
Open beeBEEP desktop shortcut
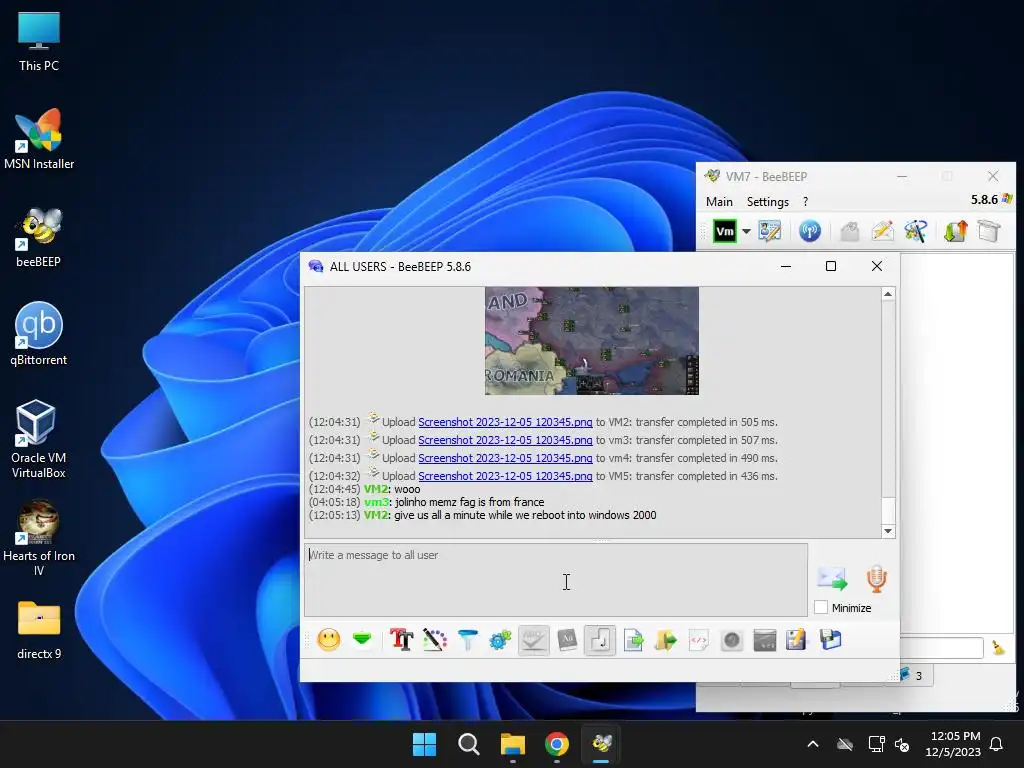pos(39,238)
